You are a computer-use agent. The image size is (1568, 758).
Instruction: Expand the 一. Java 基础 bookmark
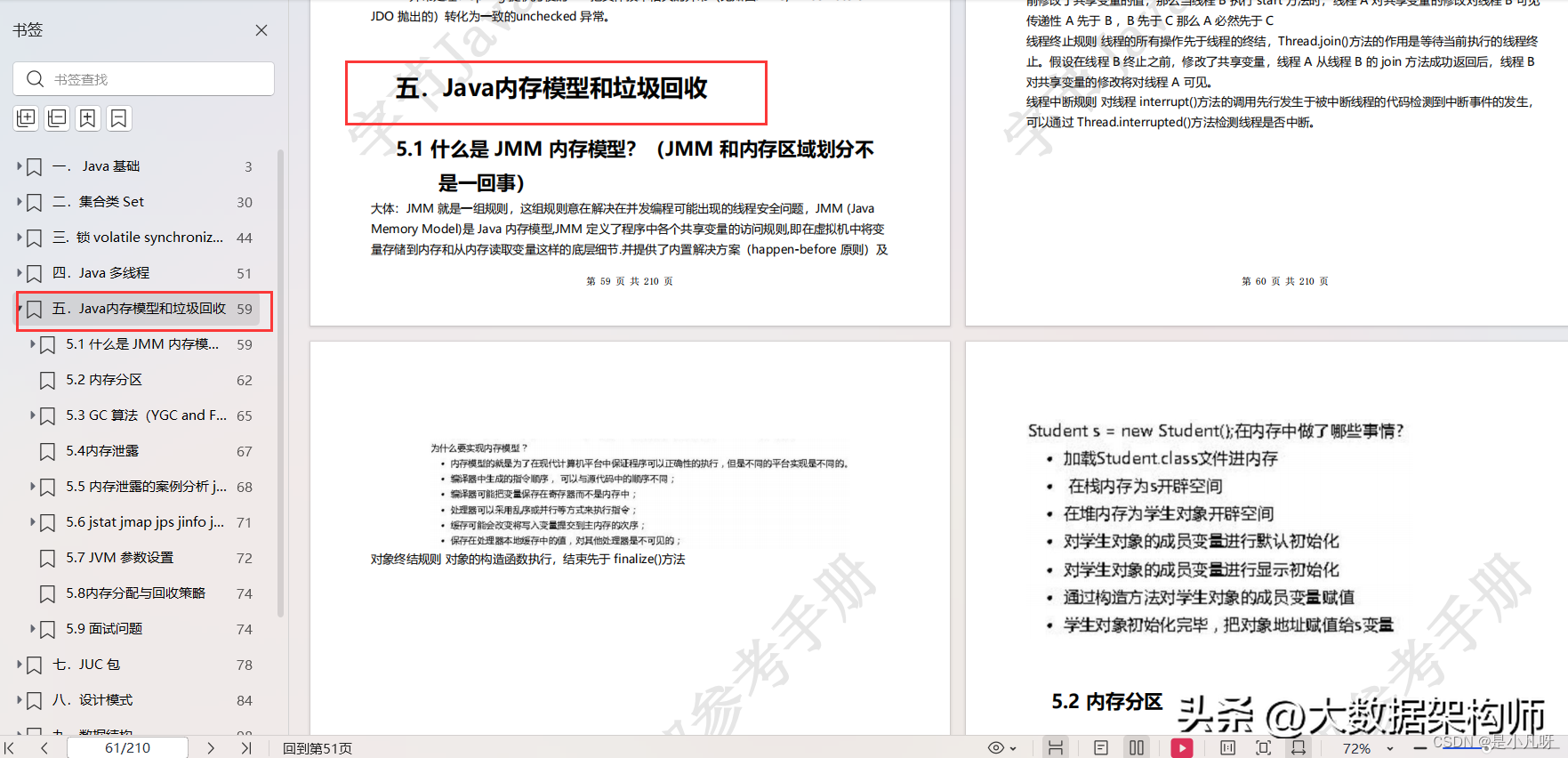(20, 166)
